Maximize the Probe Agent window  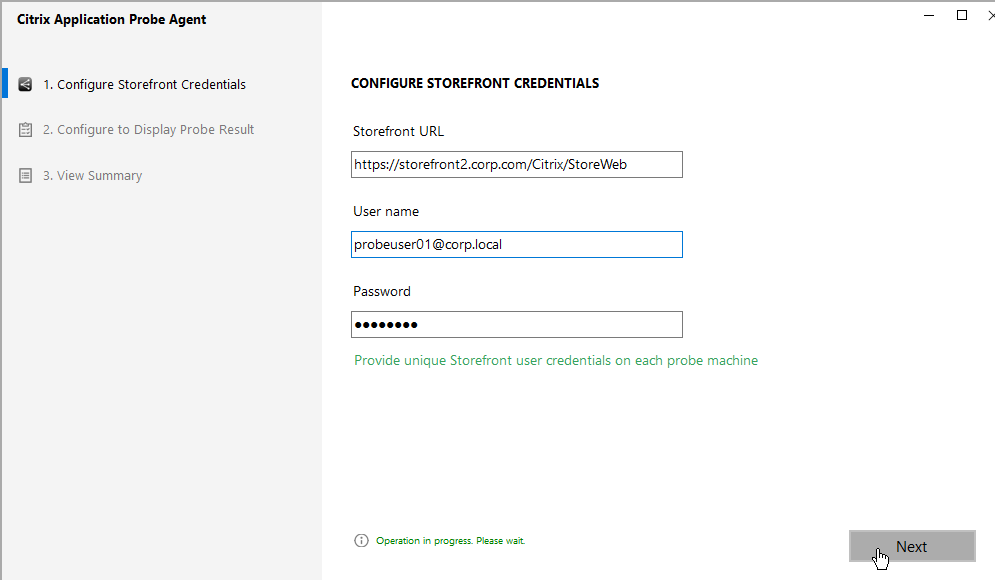pos(962,15)
